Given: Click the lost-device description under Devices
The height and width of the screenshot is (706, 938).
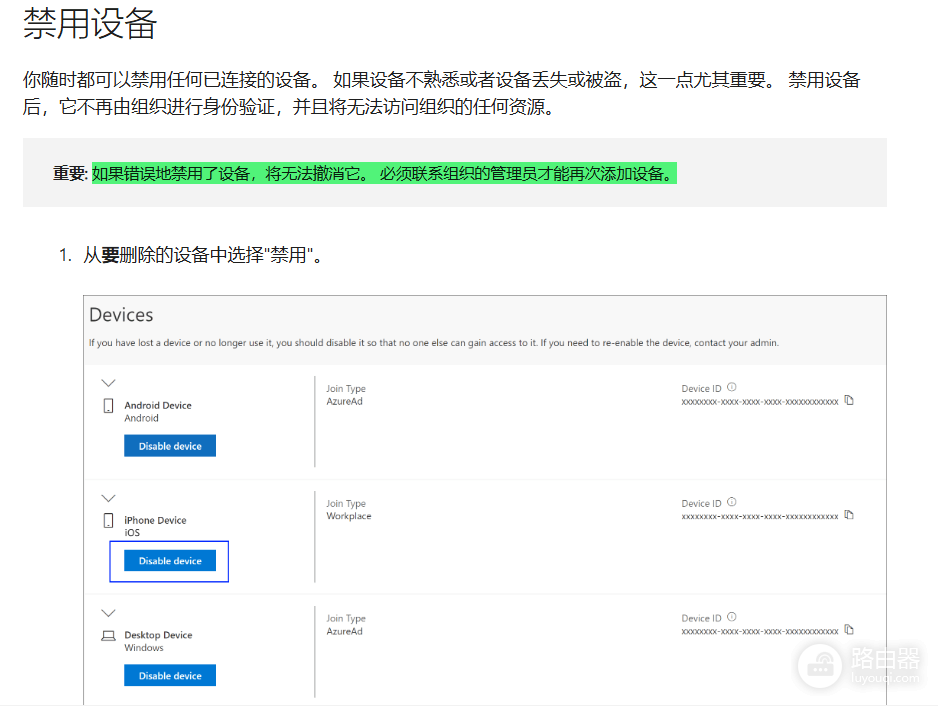Looking at the screenshot, I should point(434,343).
